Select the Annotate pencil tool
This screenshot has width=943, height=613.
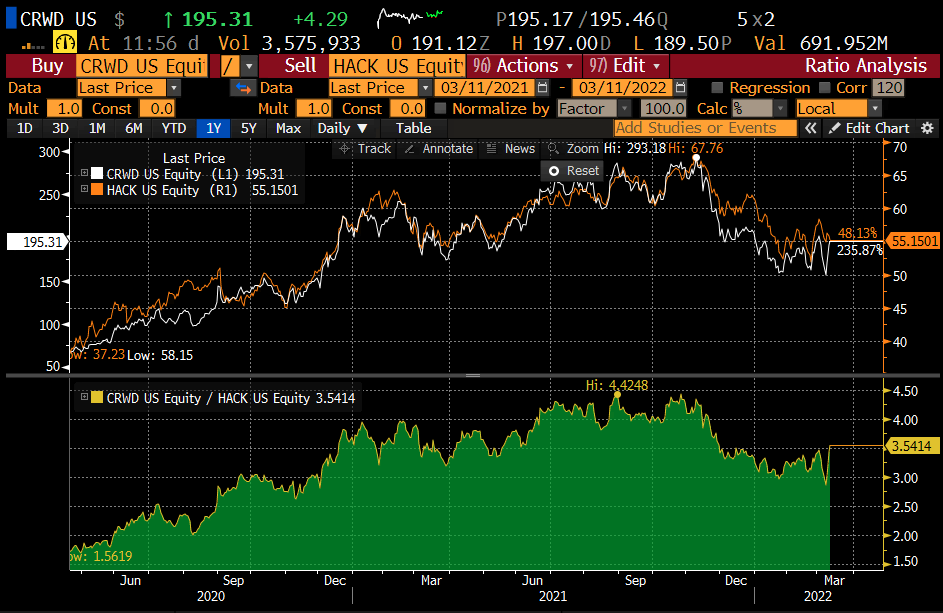(438, 149)
